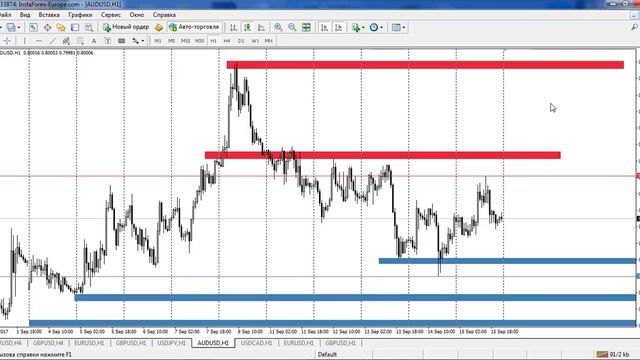Switch to the M30 timeframe
This screenshot has height=360, width=640.
[200, 41]
